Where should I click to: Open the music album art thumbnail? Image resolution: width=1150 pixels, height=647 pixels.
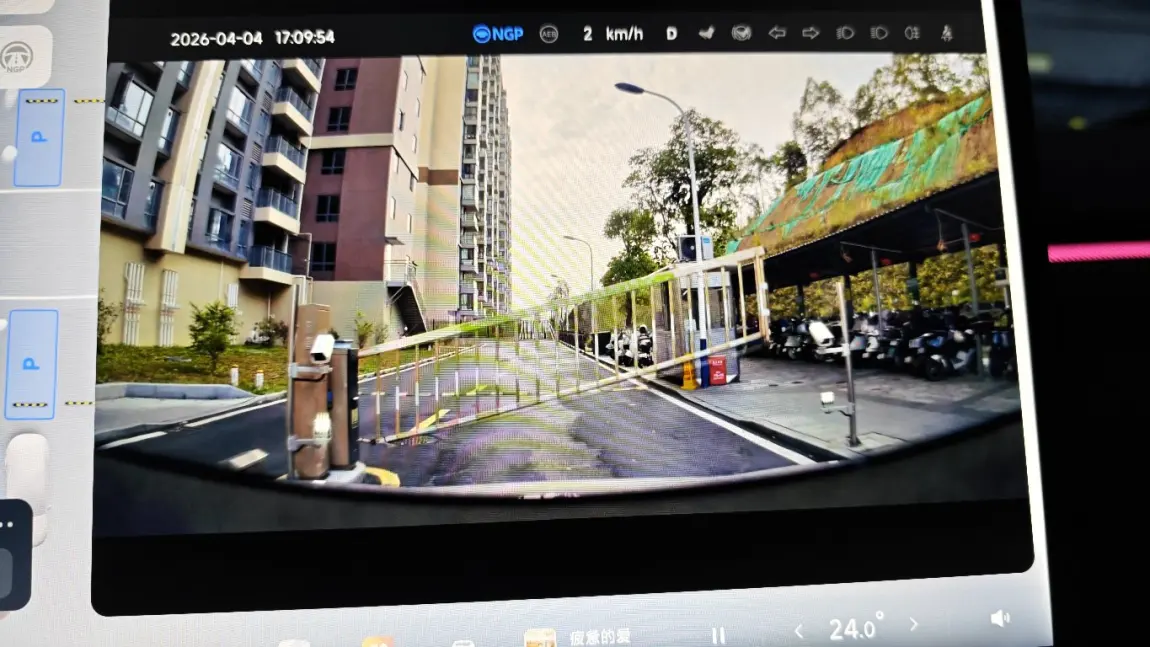click(540, 638)
